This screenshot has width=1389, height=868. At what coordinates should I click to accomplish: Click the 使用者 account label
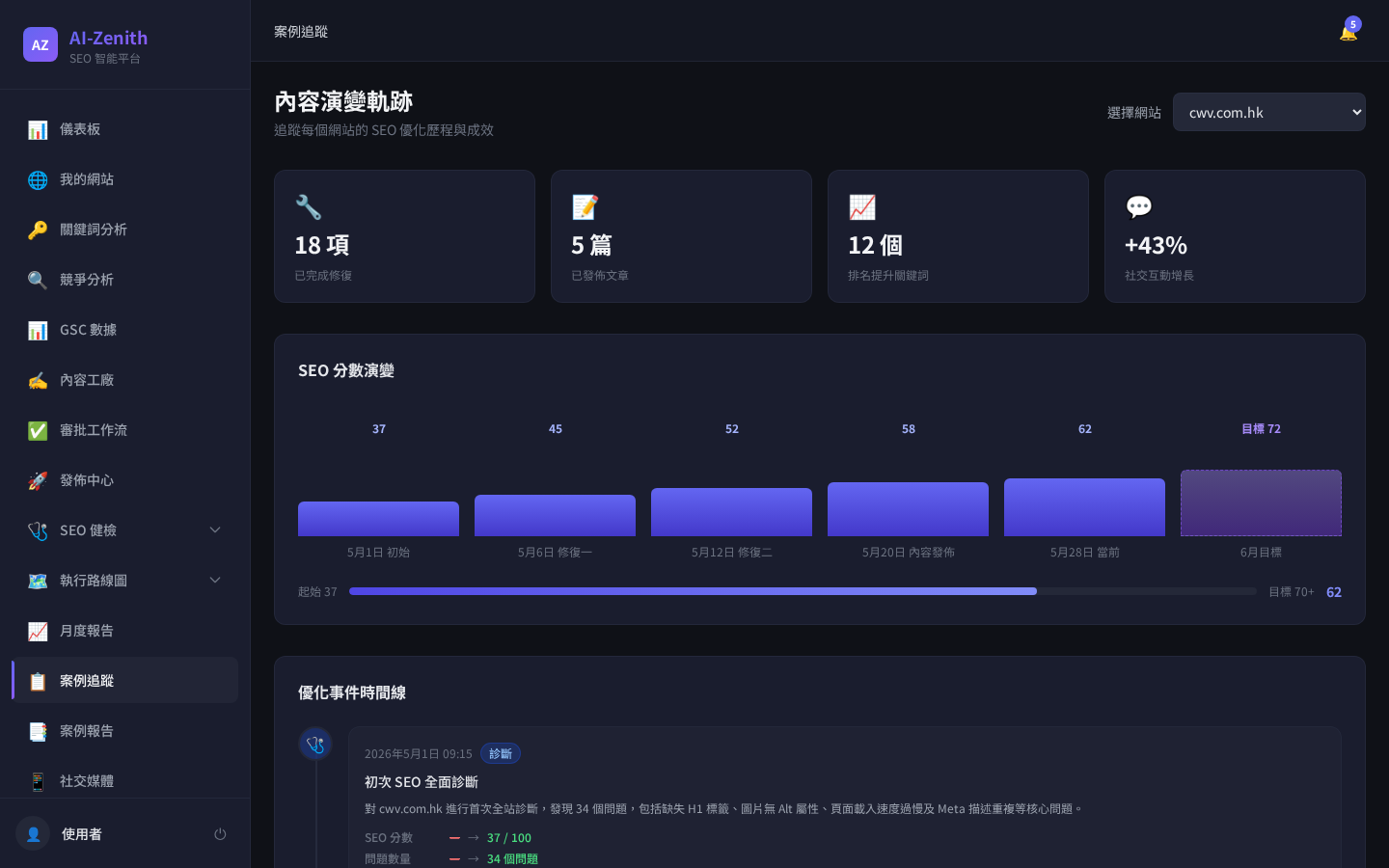click(82, 834)
